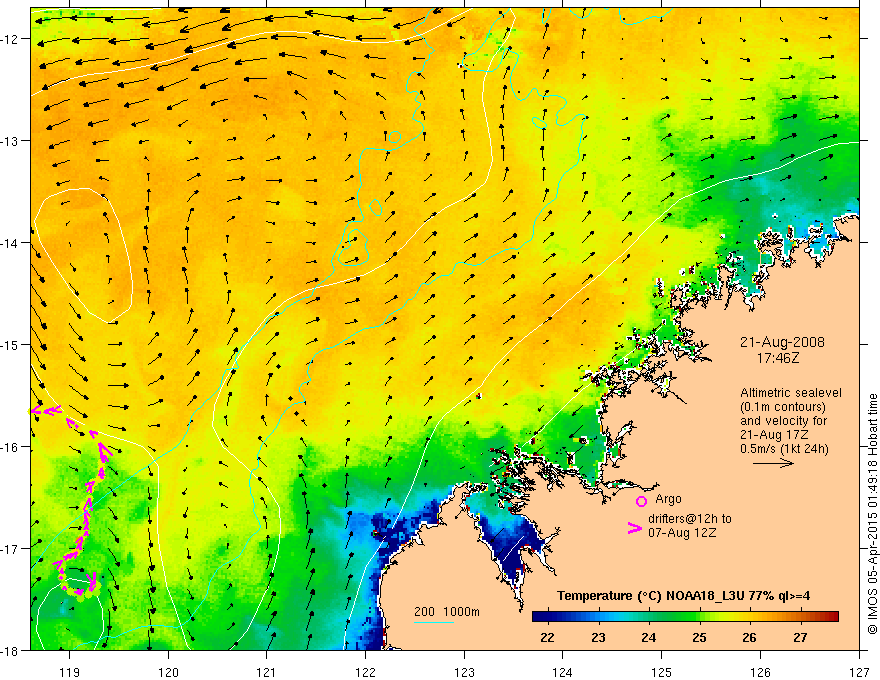This screenshot has height=680, width=880.
Task: Click the color bar tick label 23
Action: (x=598, y=637)
